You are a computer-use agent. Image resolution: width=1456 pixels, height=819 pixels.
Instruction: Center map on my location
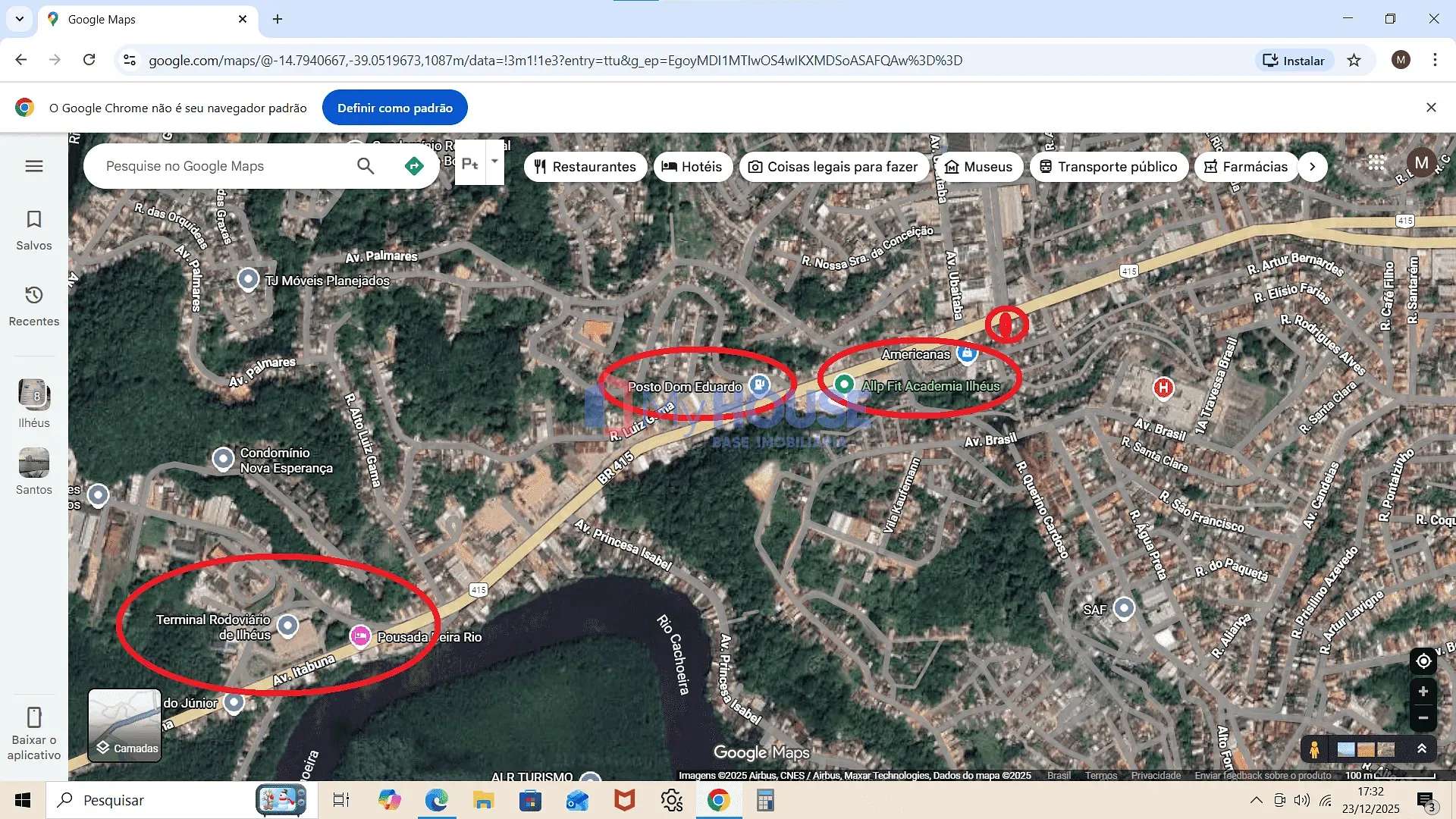click(x=1423, y=661)
